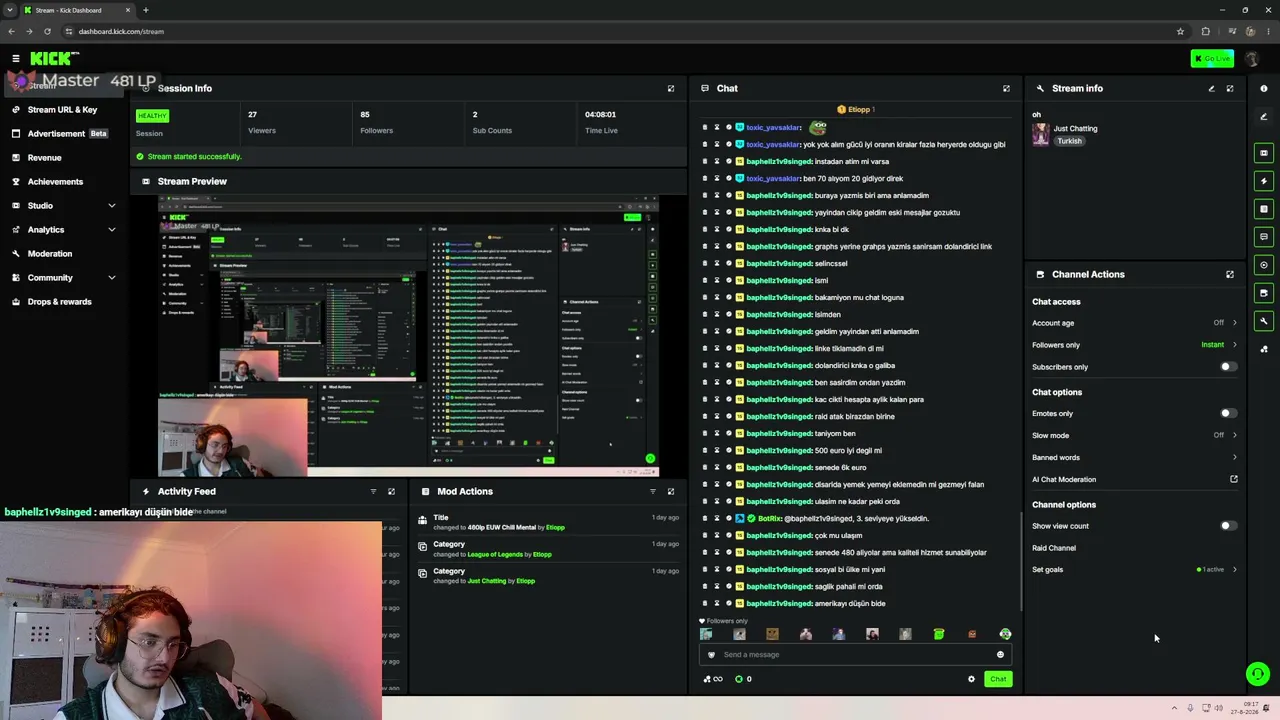
Task: Open chat settings gear icon
Action: tap(971, 679)
